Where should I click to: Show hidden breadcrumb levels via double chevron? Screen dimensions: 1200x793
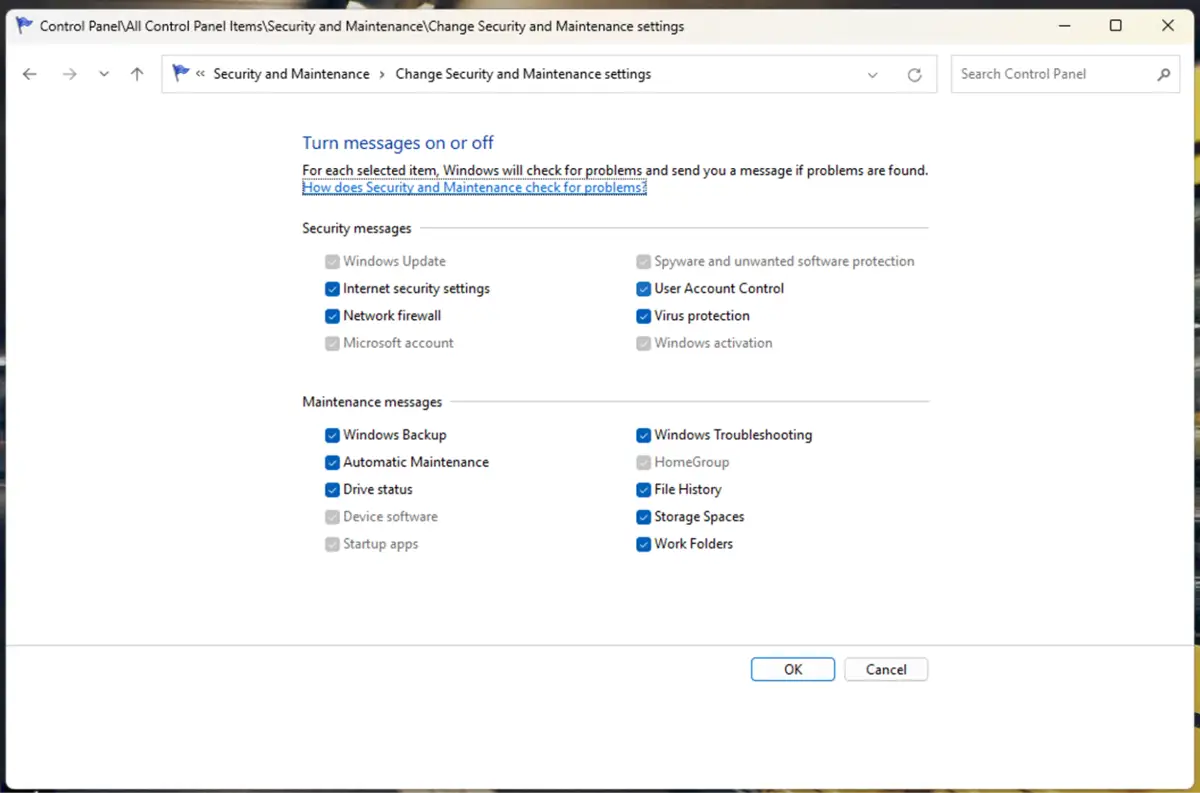tap(201, 74)
